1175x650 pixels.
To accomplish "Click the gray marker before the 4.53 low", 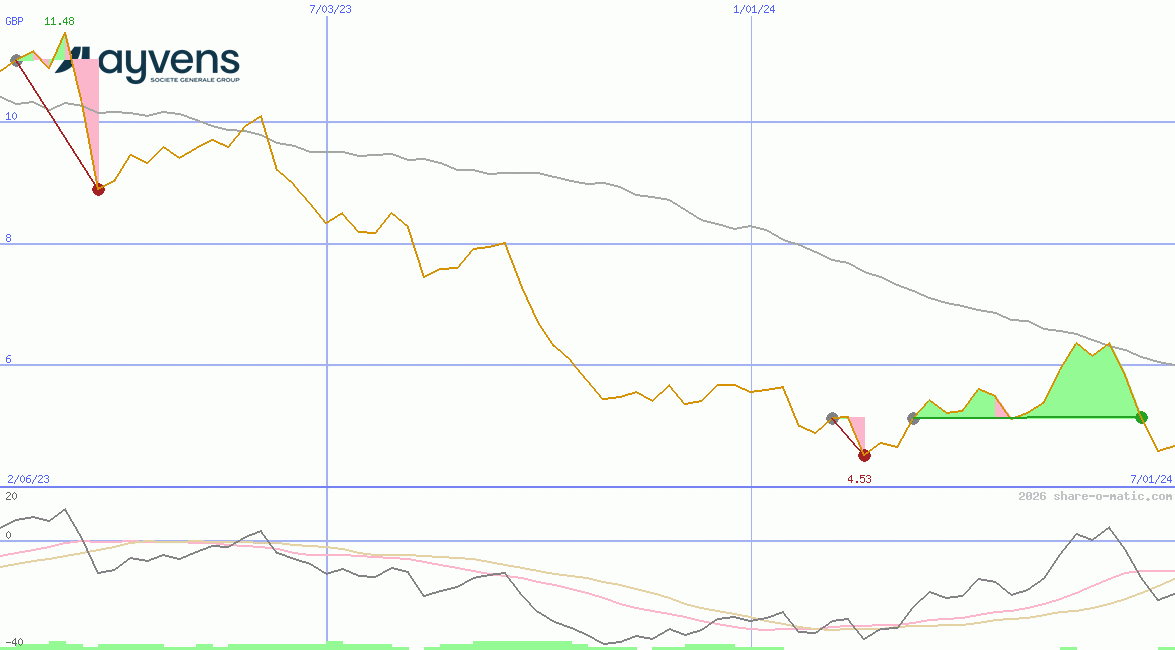I will (832, 418).
